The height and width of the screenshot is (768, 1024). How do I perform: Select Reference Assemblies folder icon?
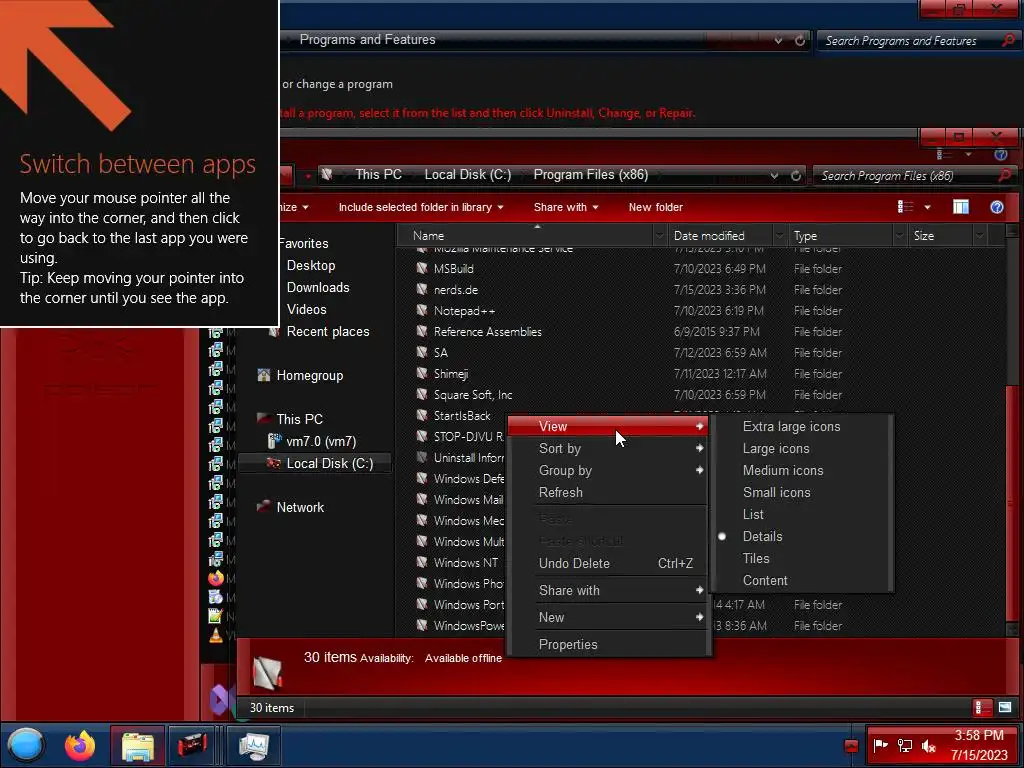pyautogui.click(x=422, y=331)
